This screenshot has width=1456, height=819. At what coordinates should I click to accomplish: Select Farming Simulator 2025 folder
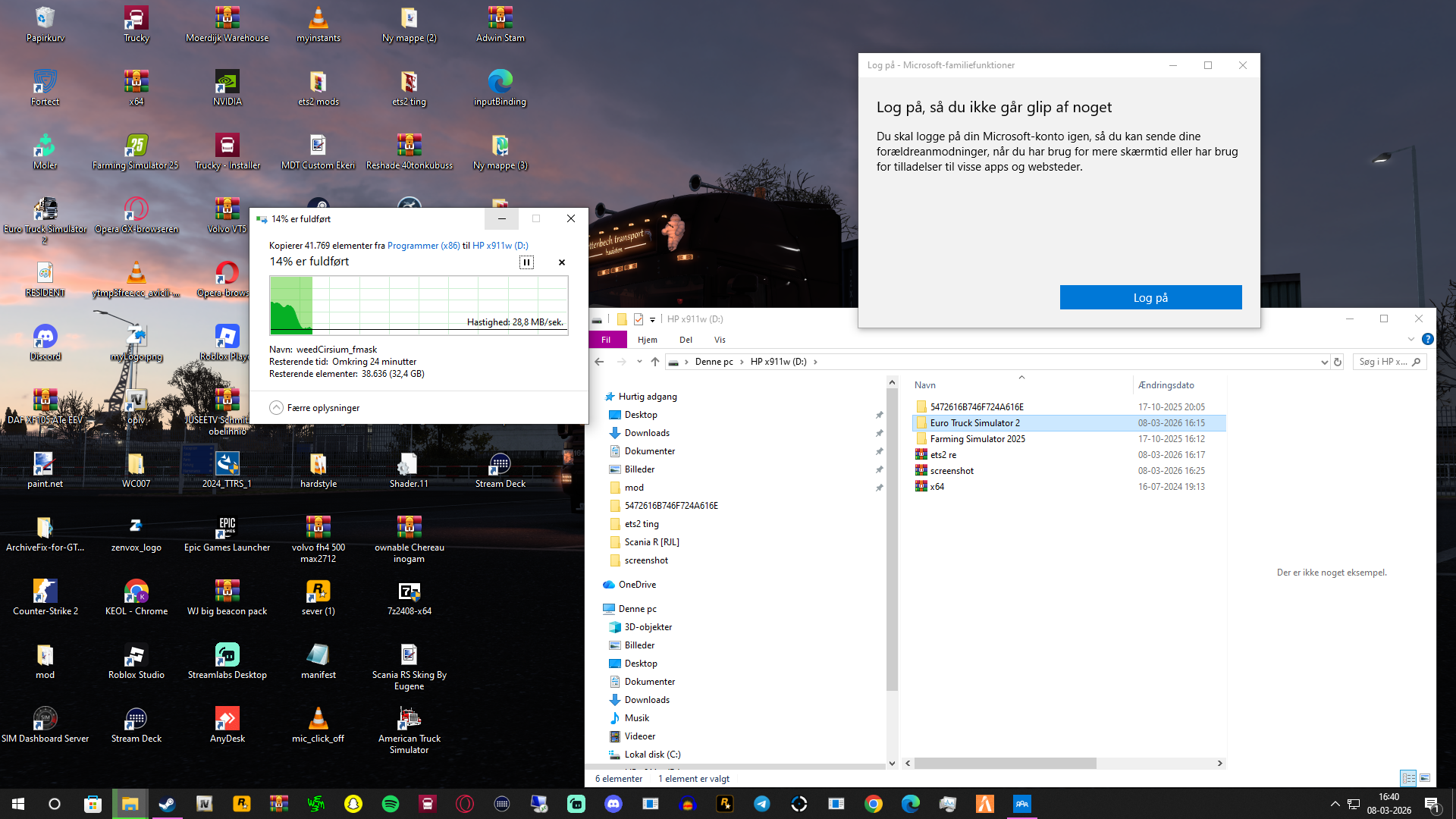(977, 439)
